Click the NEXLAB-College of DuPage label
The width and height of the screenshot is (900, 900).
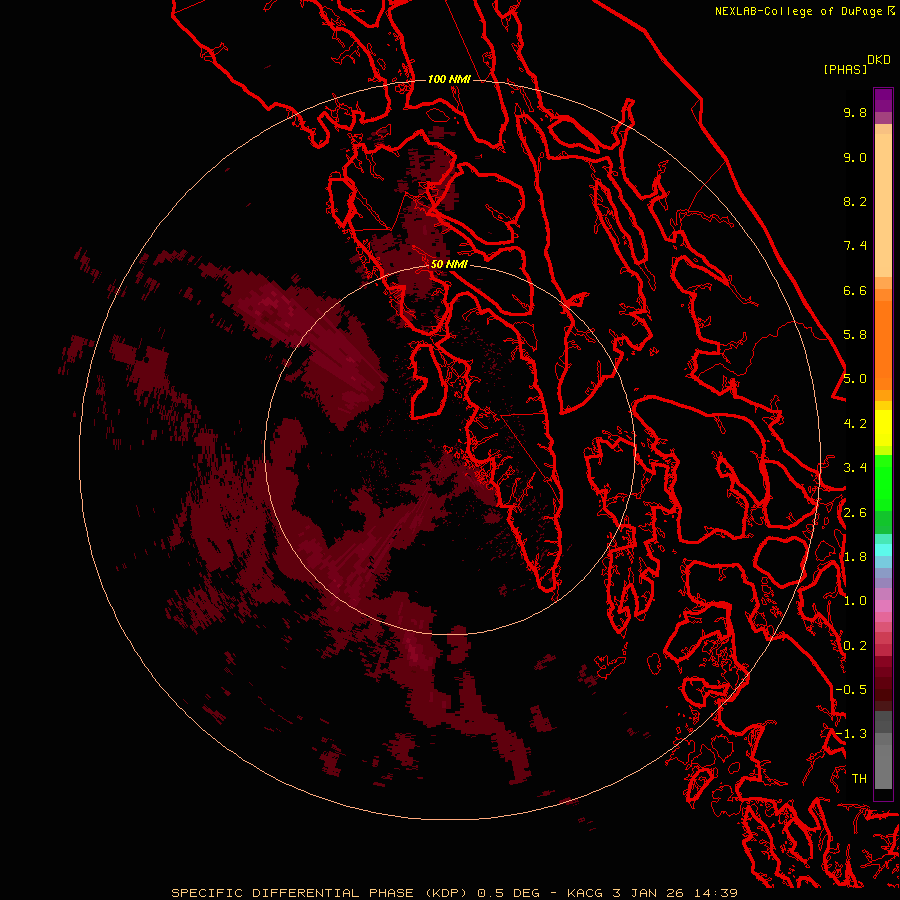click(x=800, y=11)
